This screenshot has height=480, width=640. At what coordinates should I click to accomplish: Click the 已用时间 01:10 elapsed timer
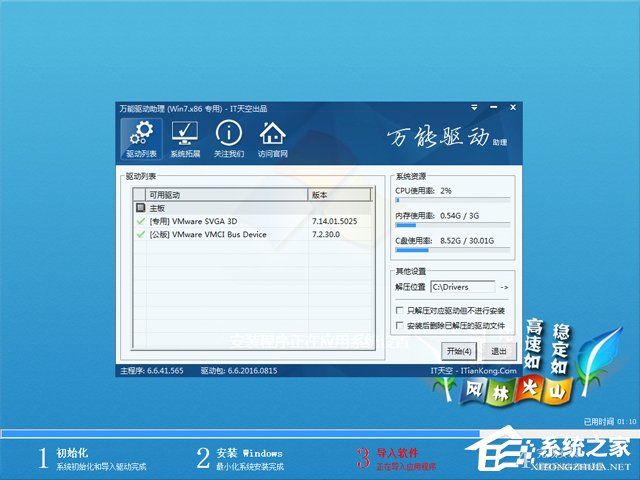(x=610, y=422)
